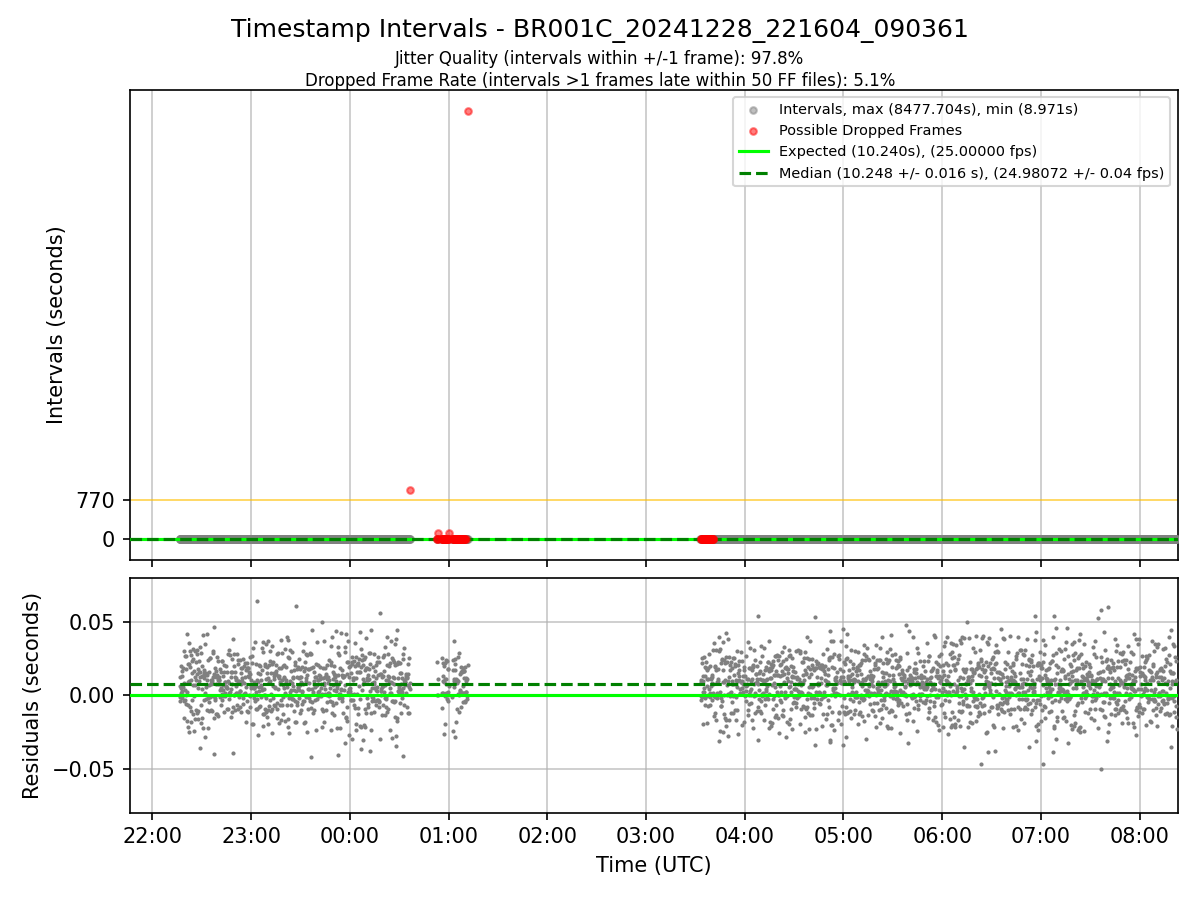Click the x-axis tick label '04:00'
The image size is (1200, 900).
744,834
